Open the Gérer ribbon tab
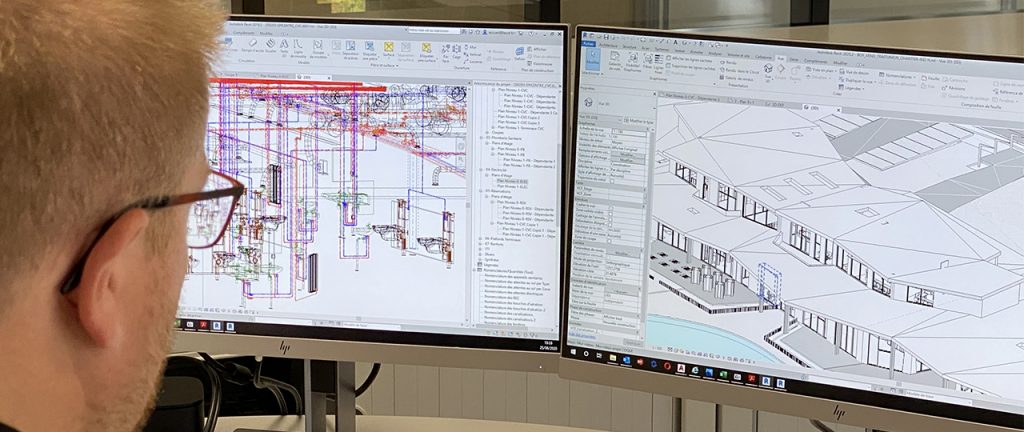Viewport: 1024px width, 432px height. (794, 59)
